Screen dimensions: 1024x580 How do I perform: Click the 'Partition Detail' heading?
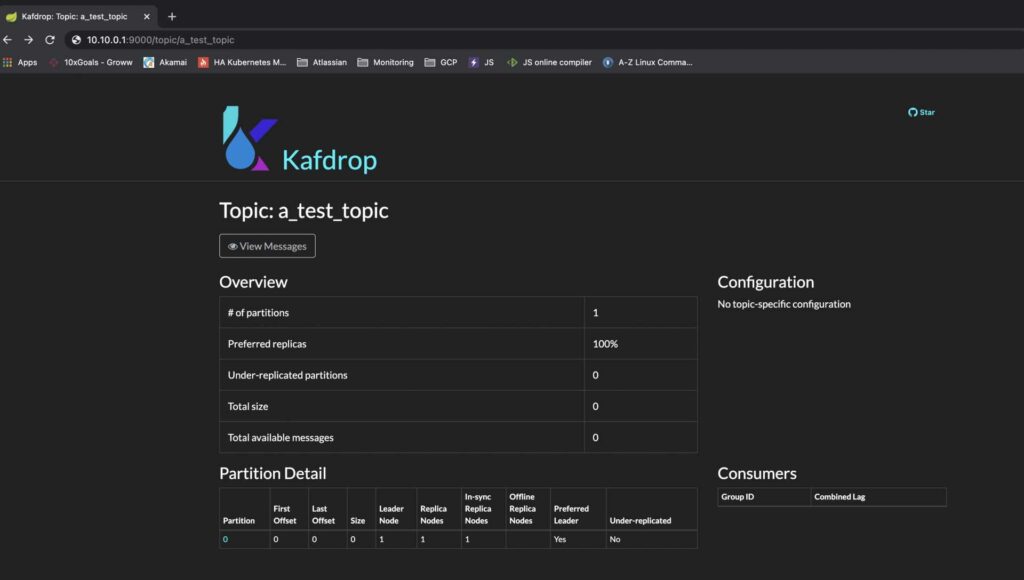[272, 473]
